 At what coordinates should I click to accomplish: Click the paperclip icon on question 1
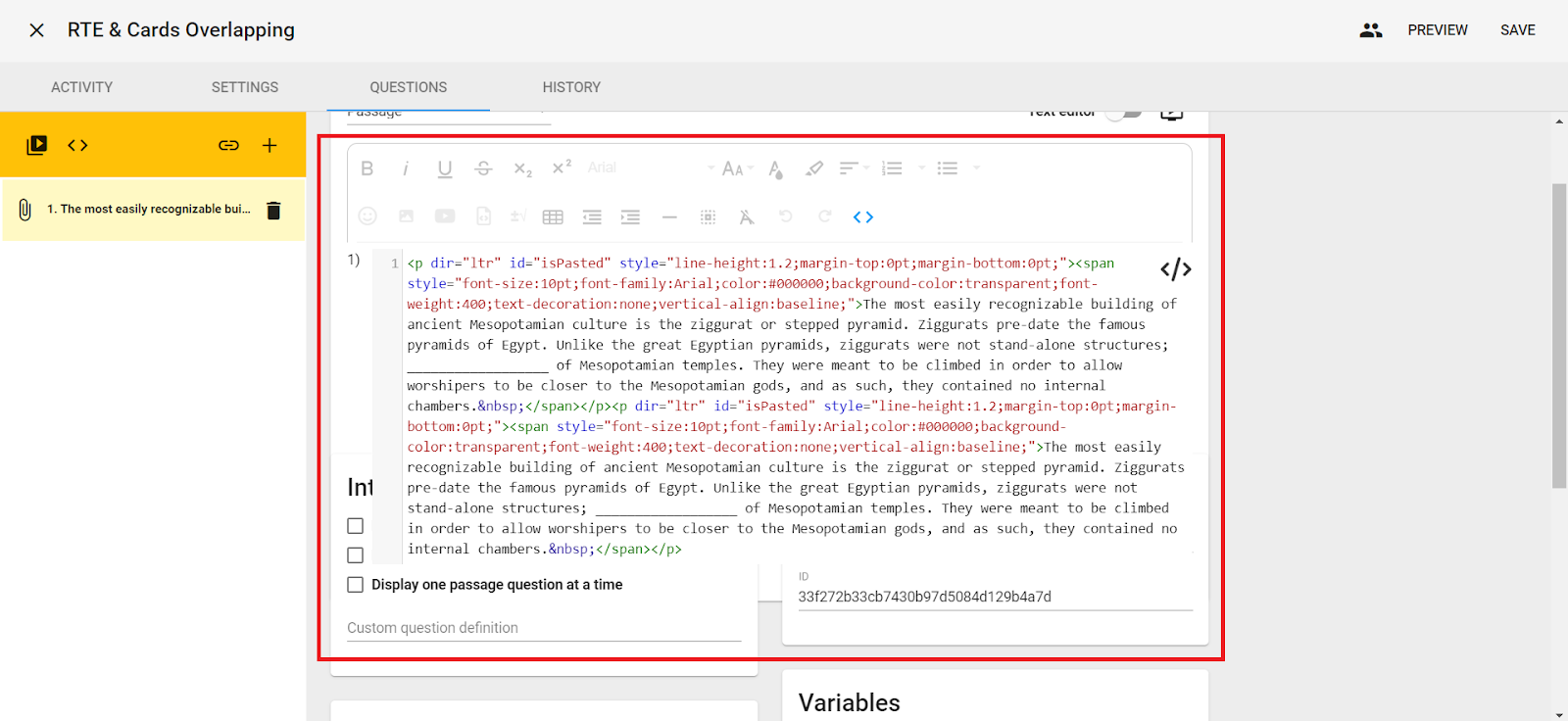click(x=24, y=210)
